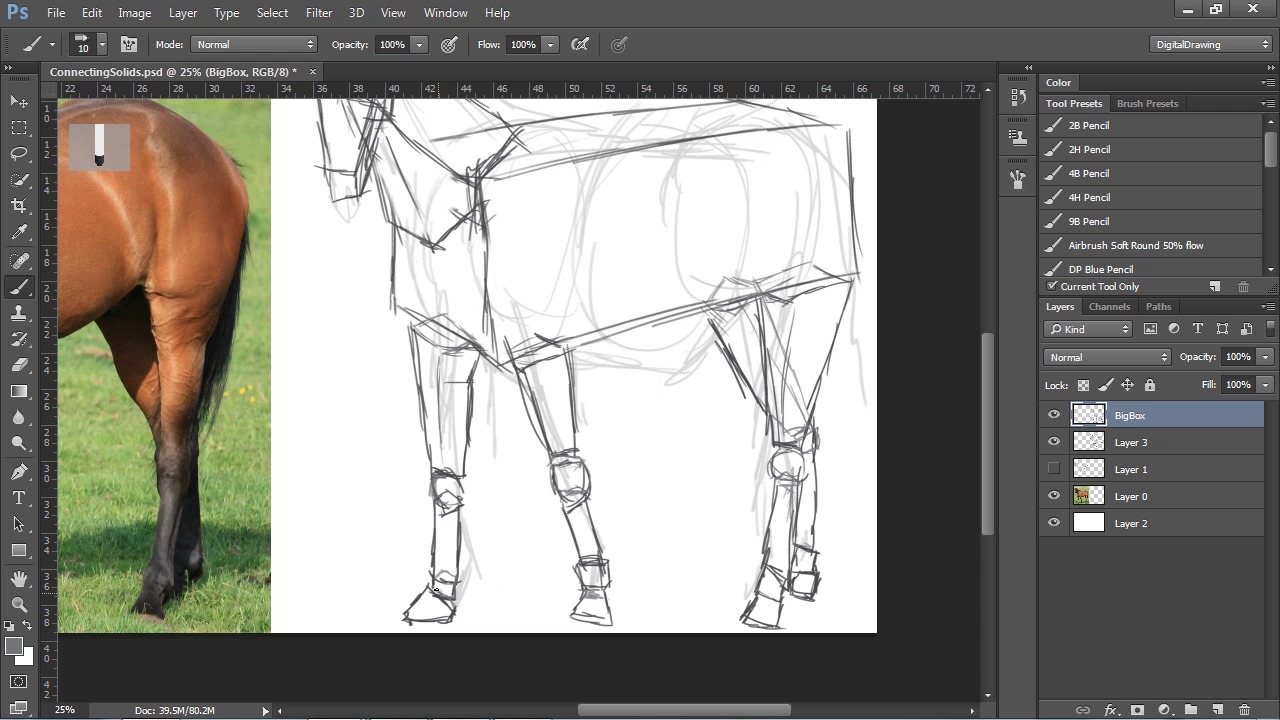Viewport: 1280px width, 720px height.
Task: Choose the 4H Pencil preset
Action: point(1150,197)
